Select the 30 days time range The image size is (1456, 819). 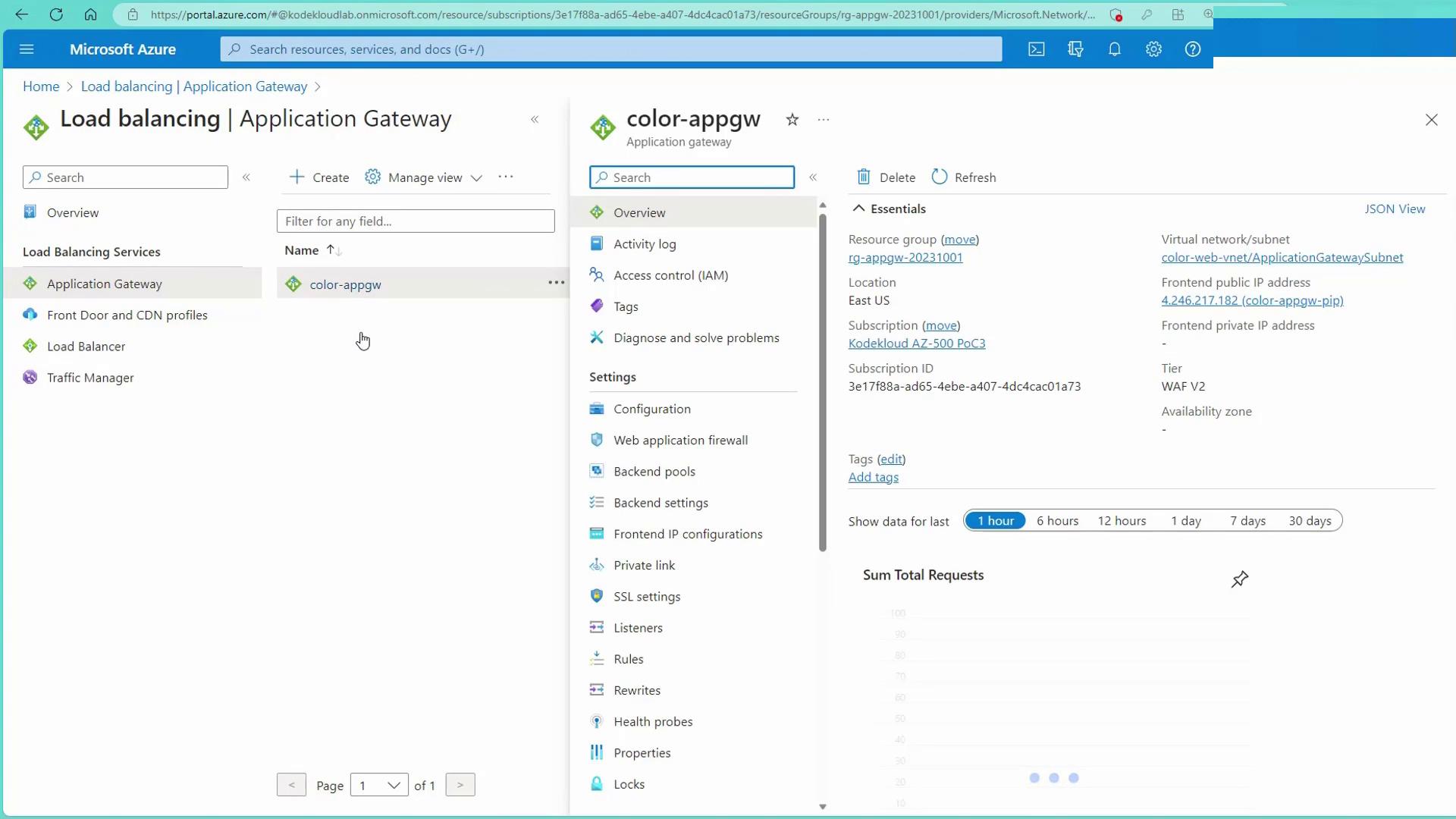coord(1310,521)
